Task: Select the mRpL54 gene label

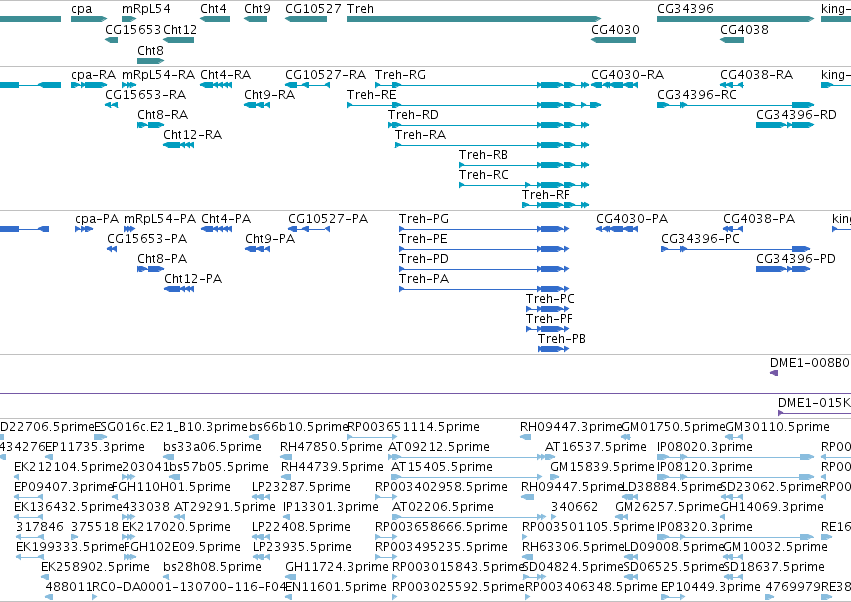Action: (x=146, y=9)
